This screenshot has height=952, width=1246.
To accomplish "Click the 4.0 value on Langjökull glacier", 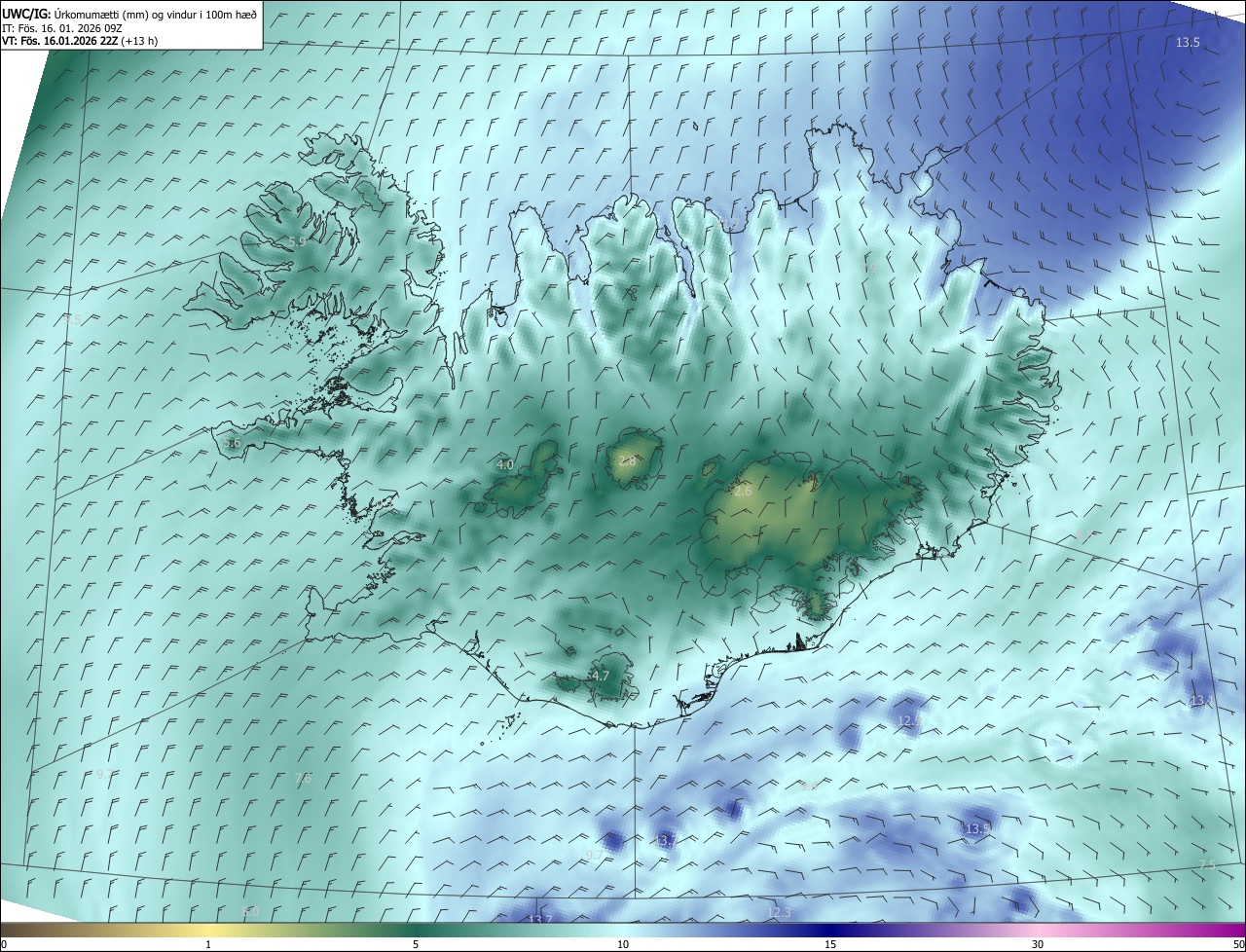I will tap(505, 465).
